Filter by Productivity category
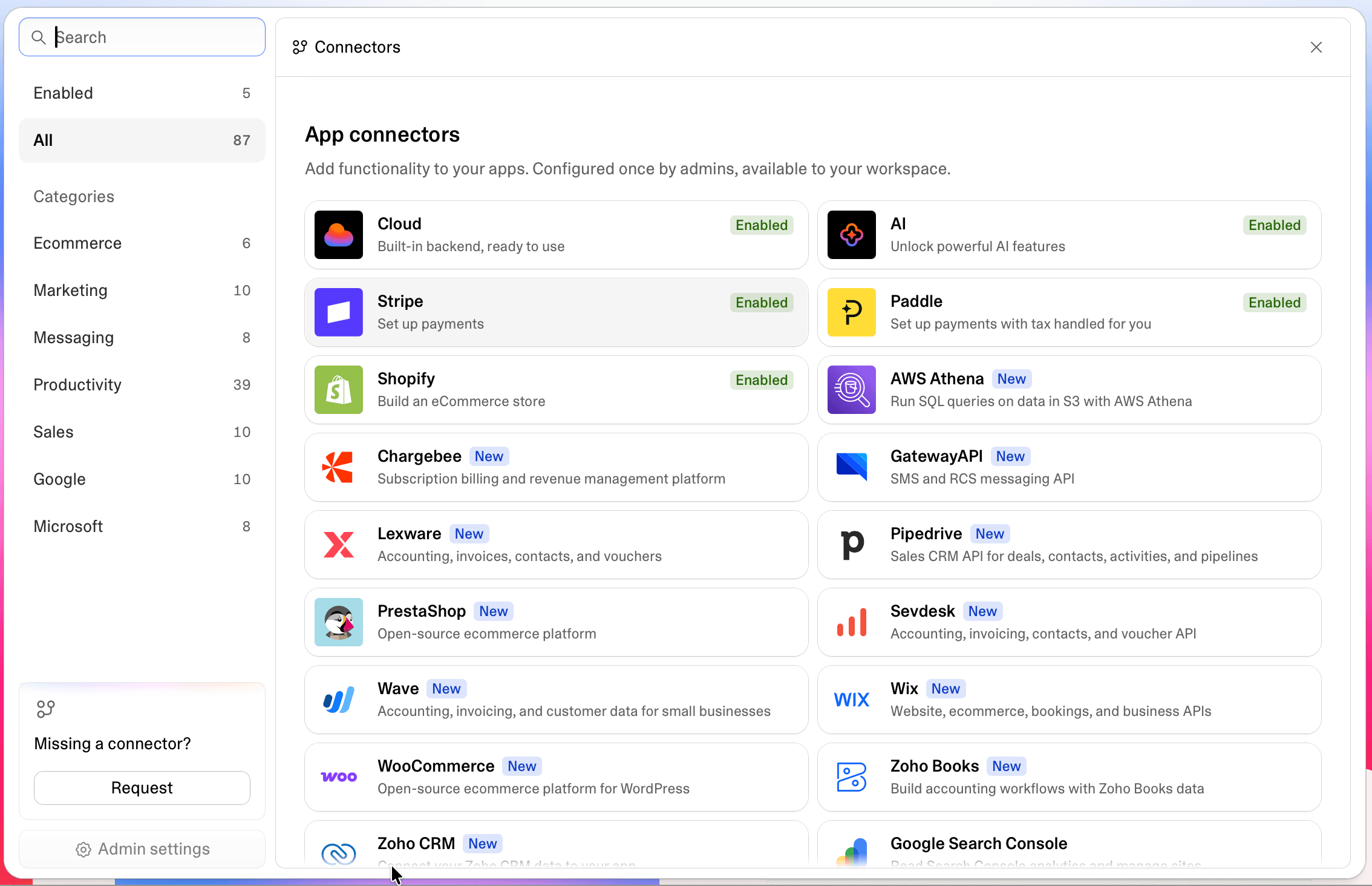 coord(142,385)
